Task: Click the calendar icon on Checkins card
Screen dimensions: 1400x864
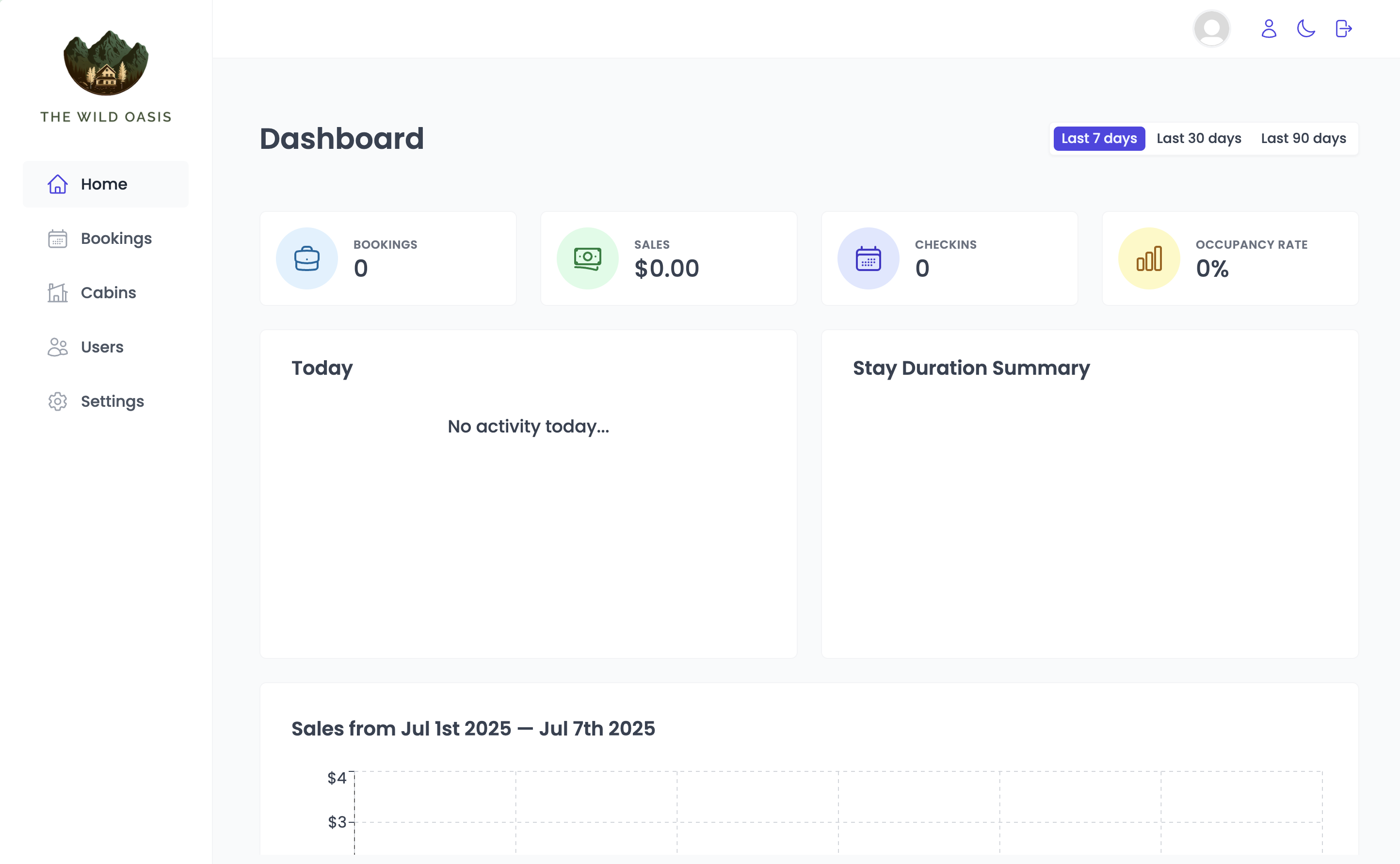Action: pos(868,258)
